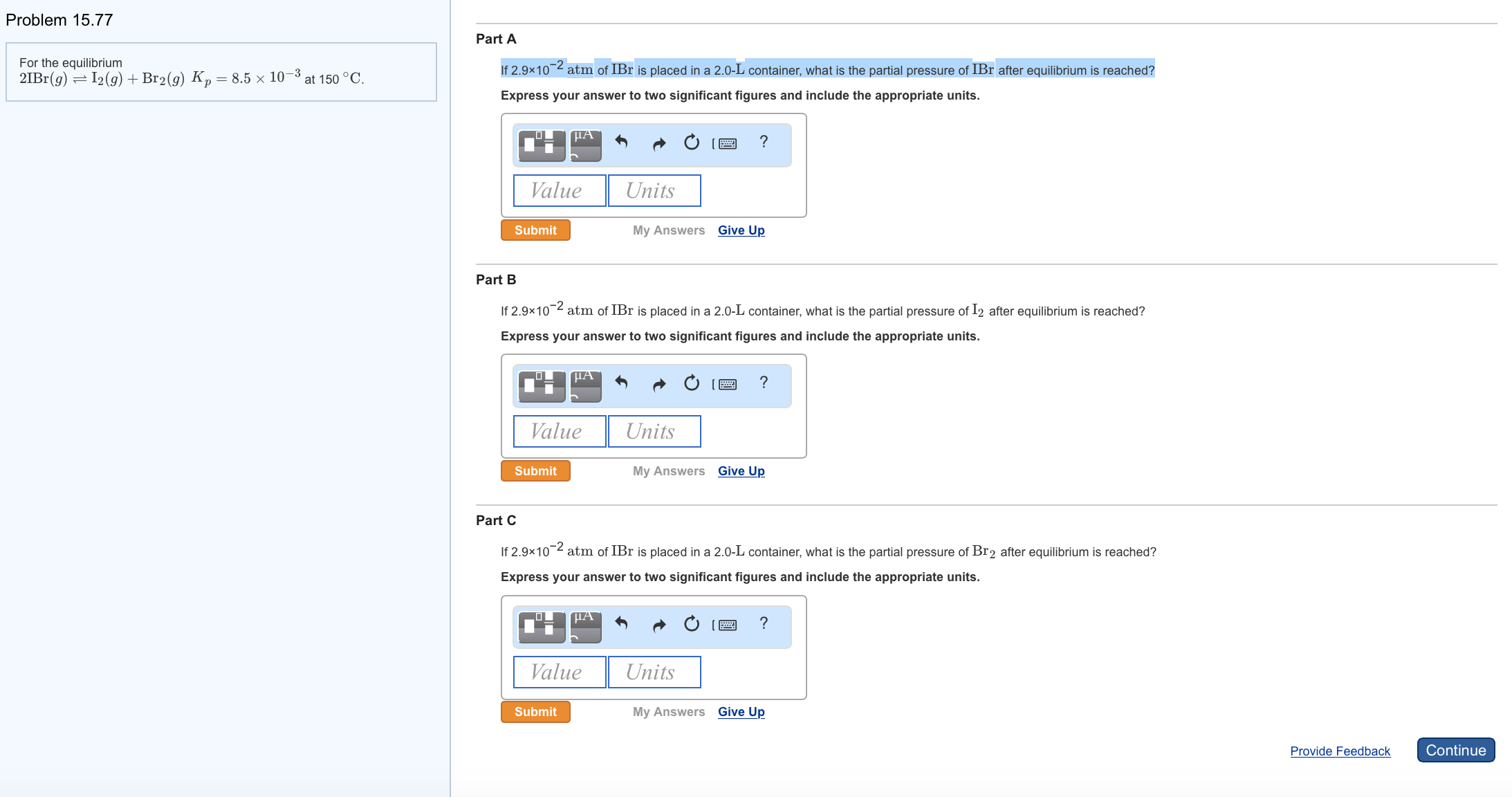Redo in Part A answer toolbar
The image size is (1512, 797).
tap(659, 143)
